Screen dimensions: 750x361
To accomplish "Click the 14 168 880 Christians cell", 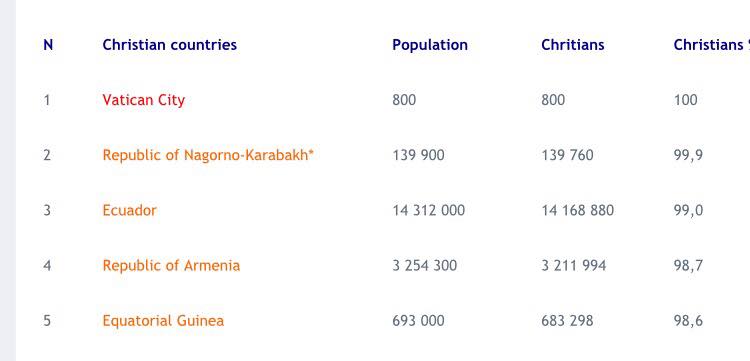I will (x=578, y=210).
